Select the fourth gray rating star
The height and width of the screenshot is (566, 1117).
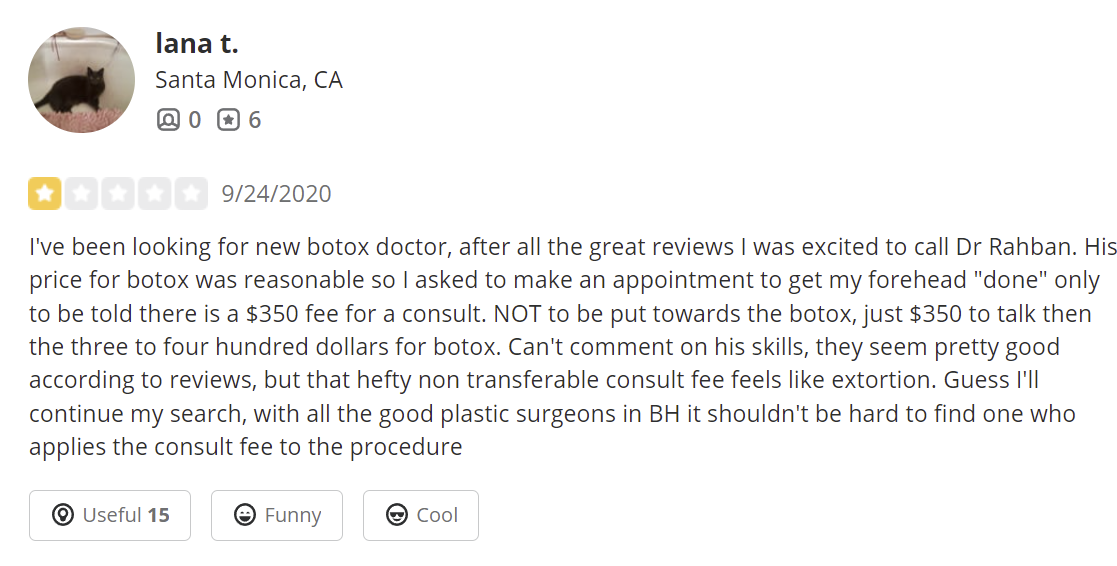point(154,193)
